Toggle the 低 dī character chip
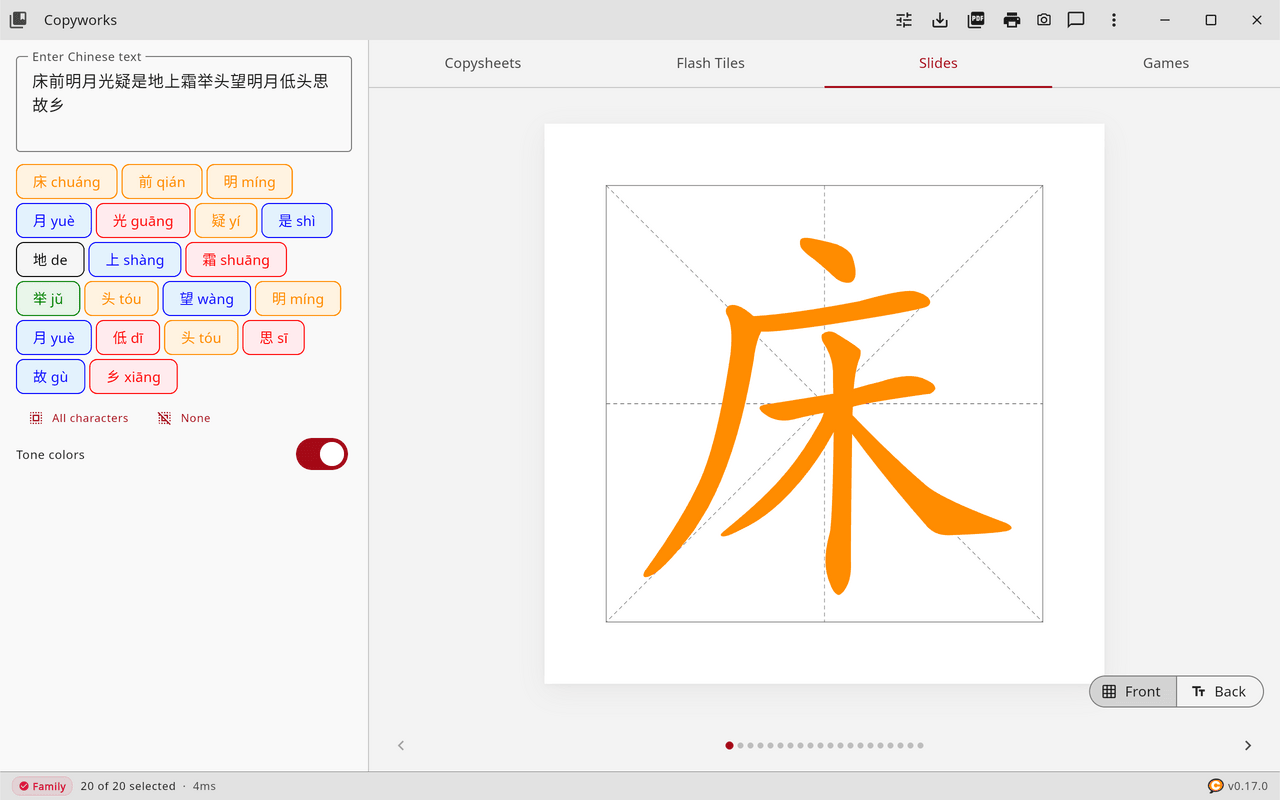This screenshot has height=800, width=1280. [128, 338]
